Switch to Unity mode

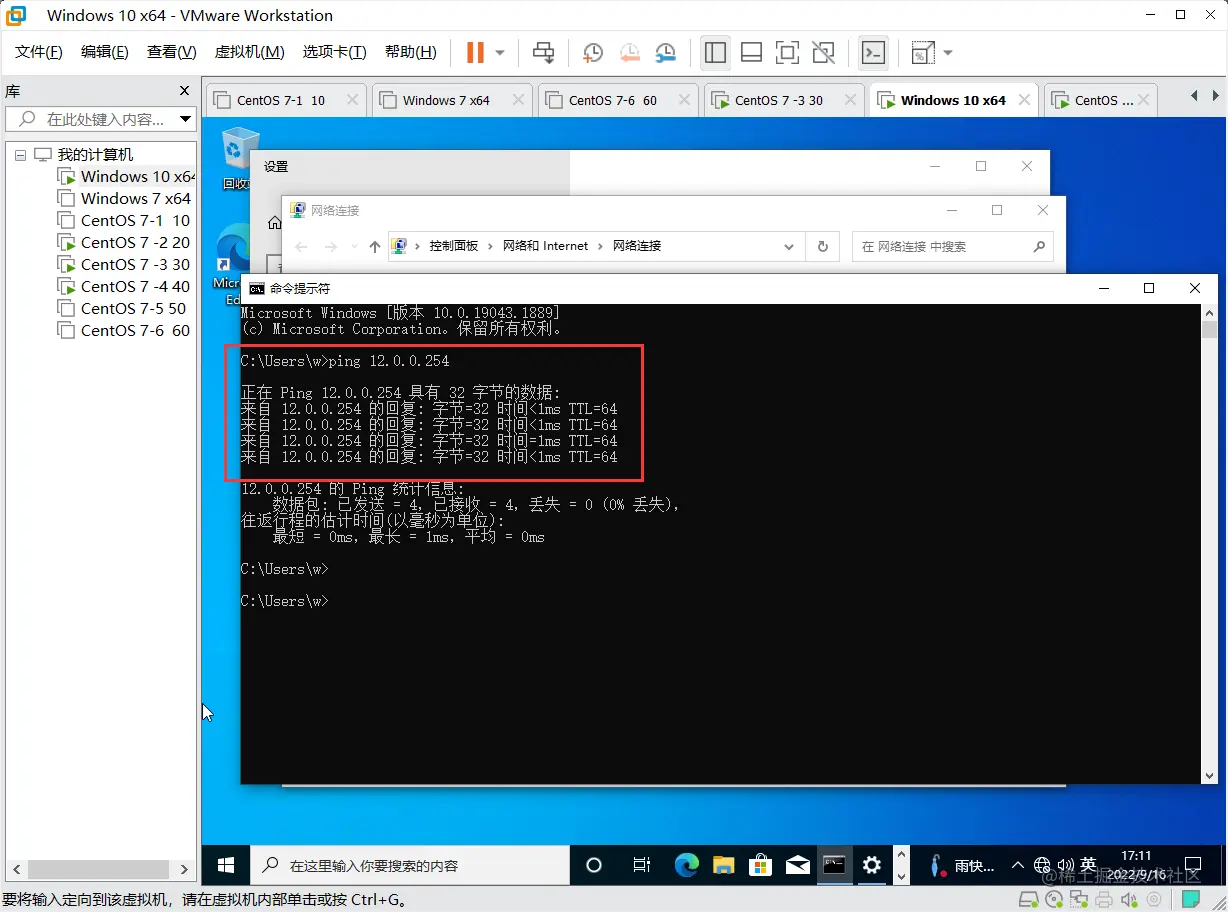pos(823,52)
